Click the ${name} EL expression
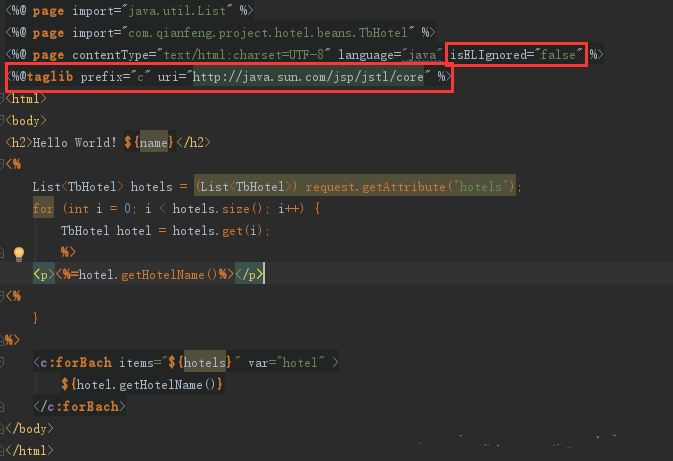 pos(149,143)
